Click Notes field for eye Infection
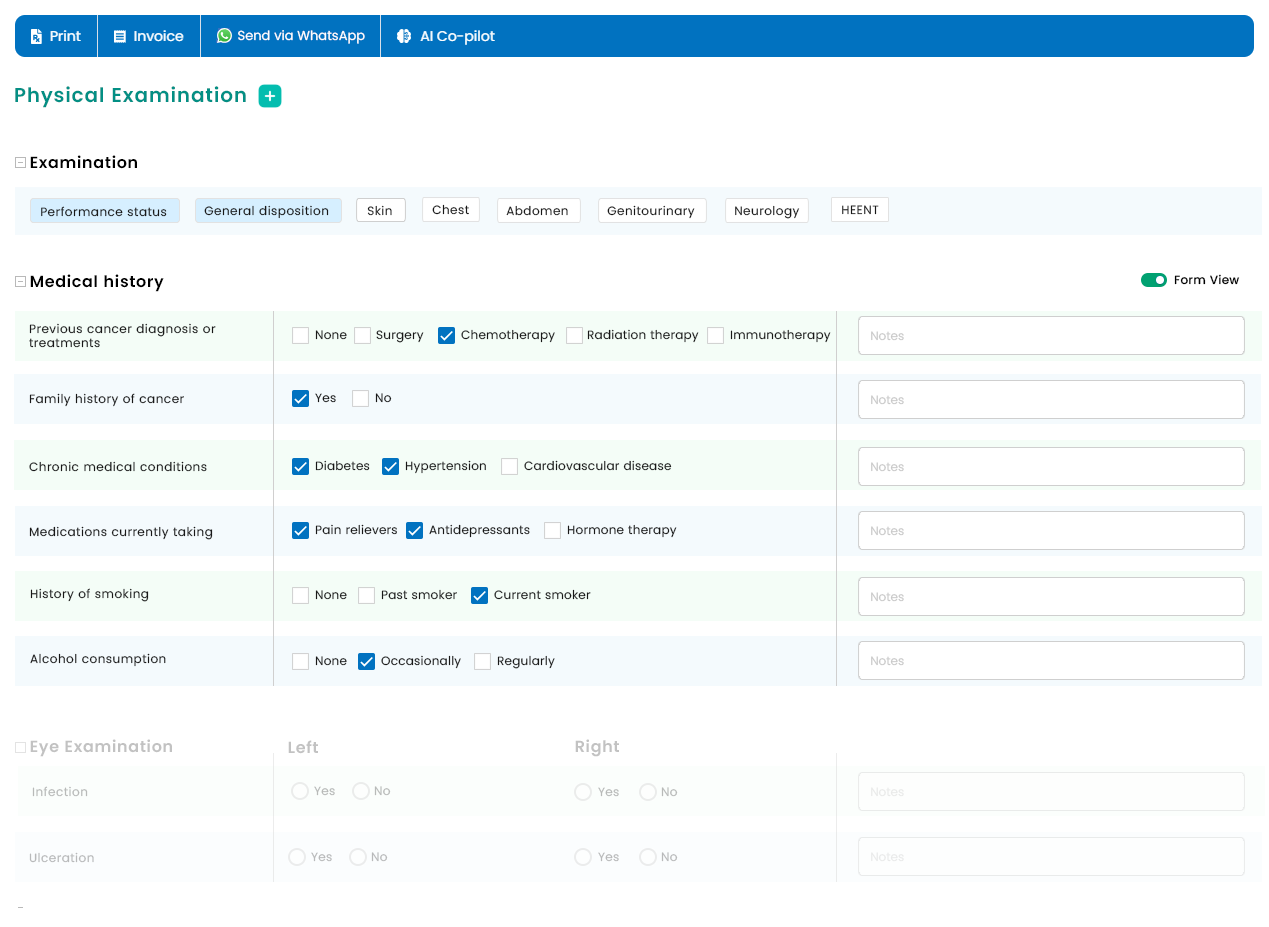 point(1051,792)
